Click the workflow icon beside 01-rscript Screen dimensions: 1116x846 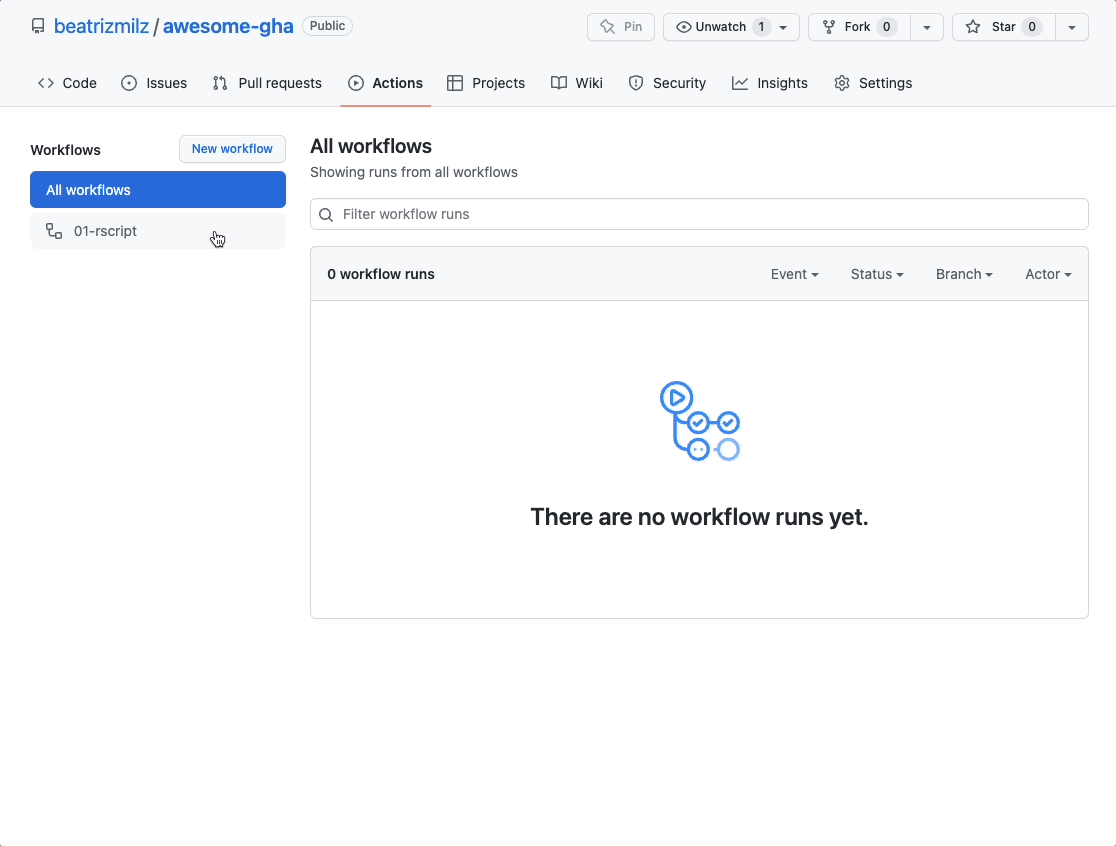coord(54,231)
